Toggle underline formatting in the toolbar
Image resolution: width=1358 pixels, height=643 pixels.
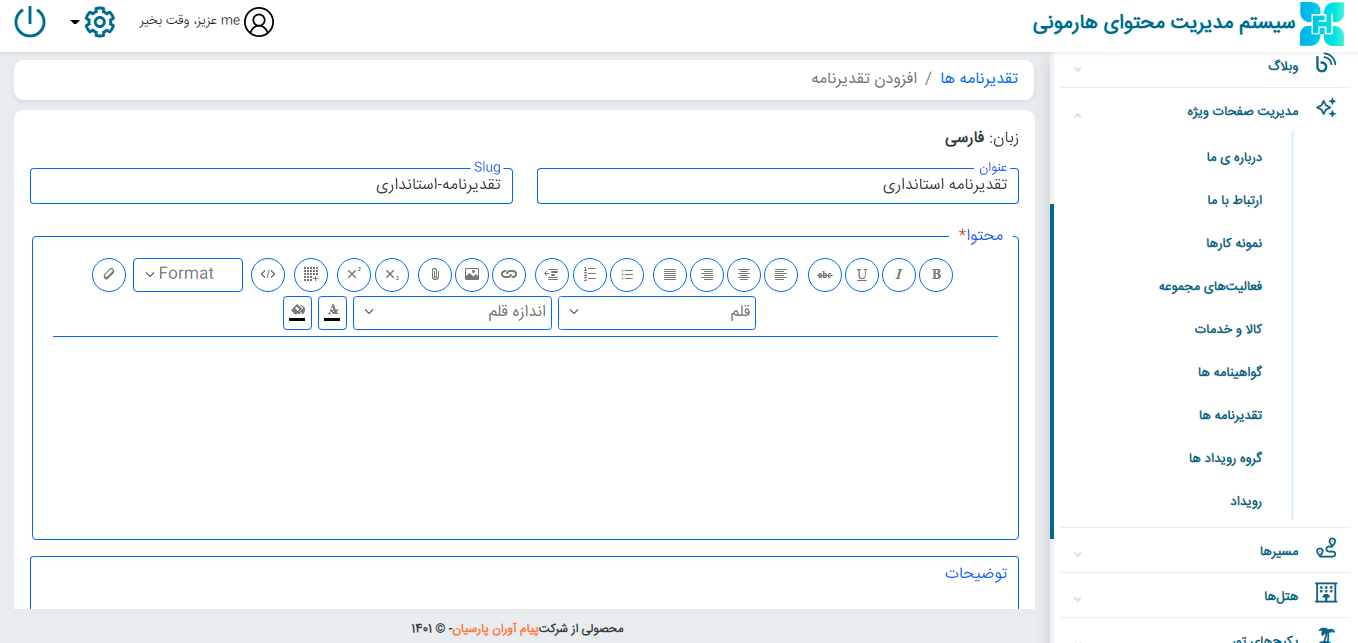862,274
